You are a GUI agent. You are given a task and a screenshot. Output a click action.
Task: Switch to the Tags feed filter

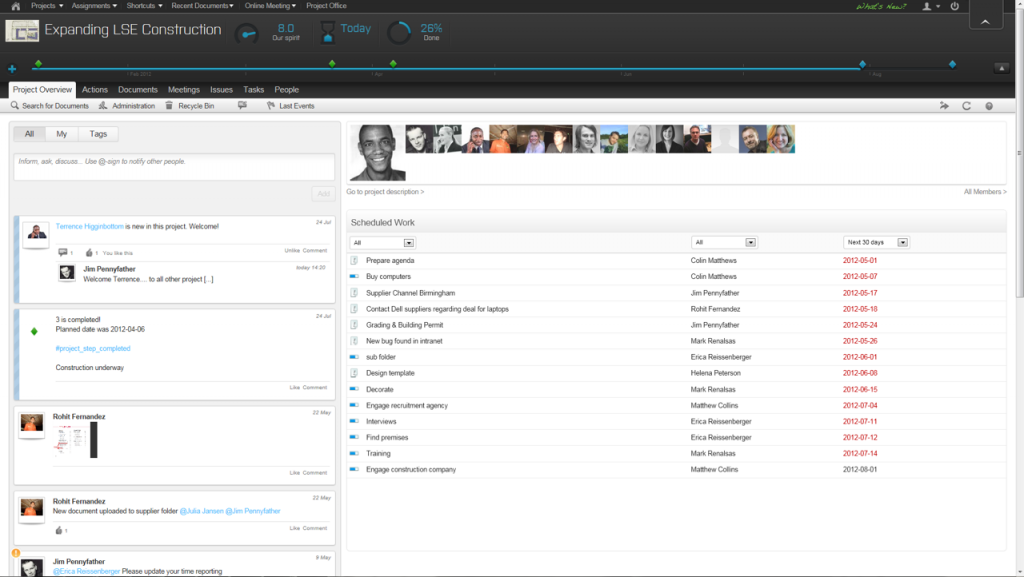pyautogui.click(x=97, y=133)
